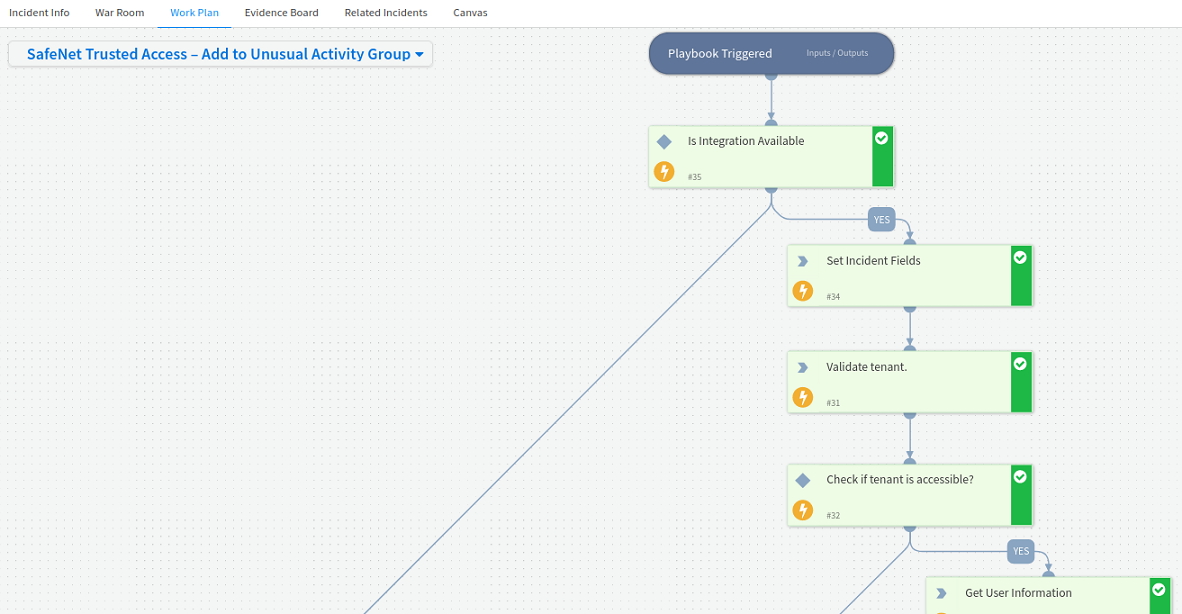Screen dimensions: 1182x614
Task: Click lightning bolt icon on Is Integration Available
Action: pyautogui.click(x=664, y=172)
